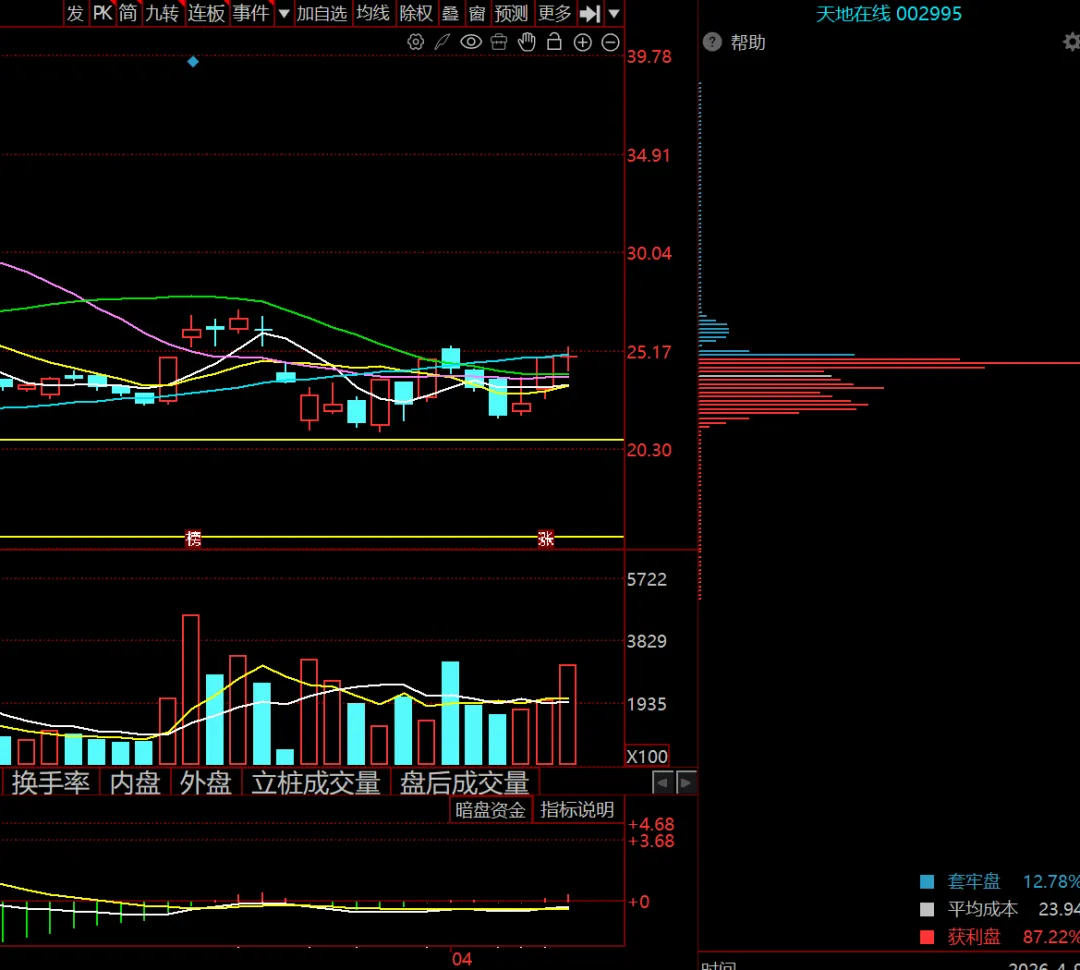
Task: Add stock via 加自选 button
Action: 322,13
